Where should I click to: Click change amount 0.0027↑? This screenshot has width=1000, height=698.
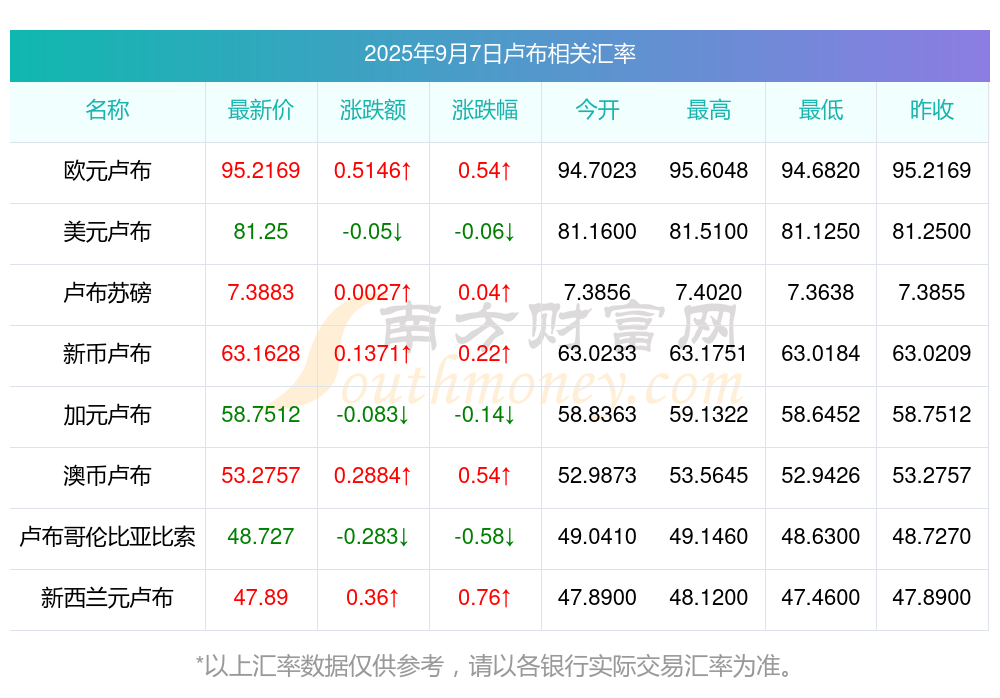373,292
